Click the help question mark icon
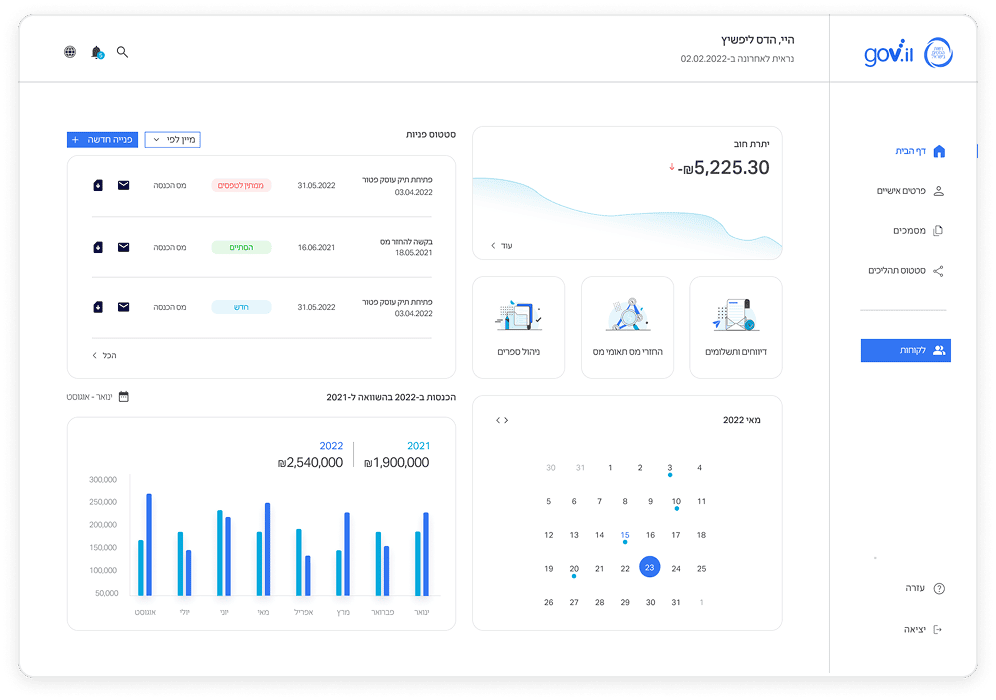Screen dimensions: 996x700 click(x=939, y=588)
